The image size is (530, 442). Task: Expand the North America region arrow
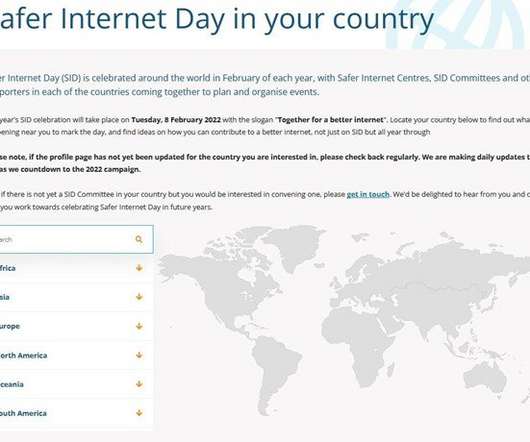click(139, 355)
